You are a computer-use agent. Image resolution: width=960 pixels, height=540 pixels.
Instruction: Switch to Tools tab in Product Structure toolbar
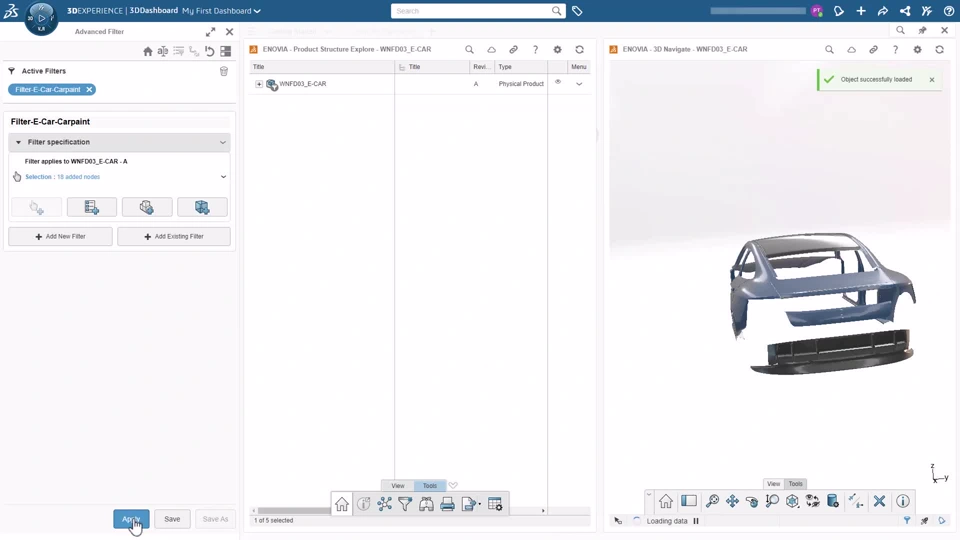click(430, 486)
